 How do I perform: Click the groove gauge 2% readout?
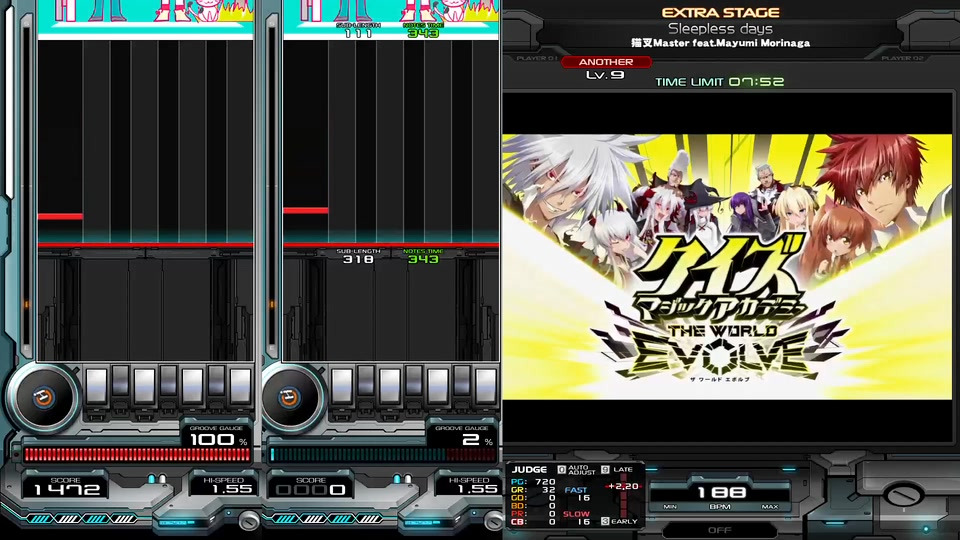click(478, 440)
